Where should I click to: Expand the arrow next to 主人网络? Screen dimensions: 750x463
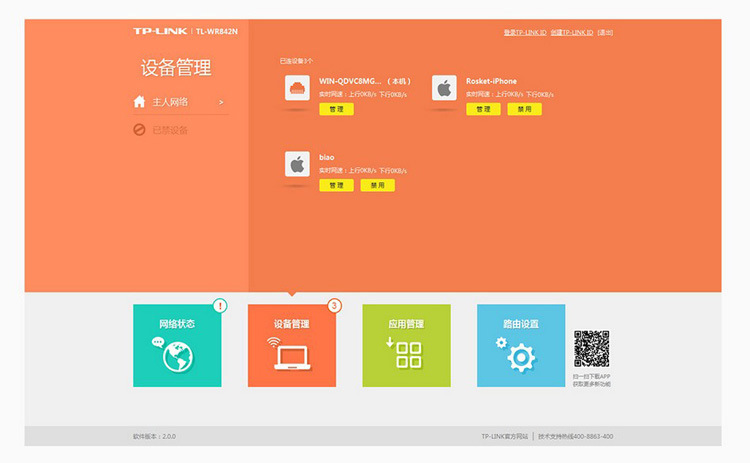(221, 102)
